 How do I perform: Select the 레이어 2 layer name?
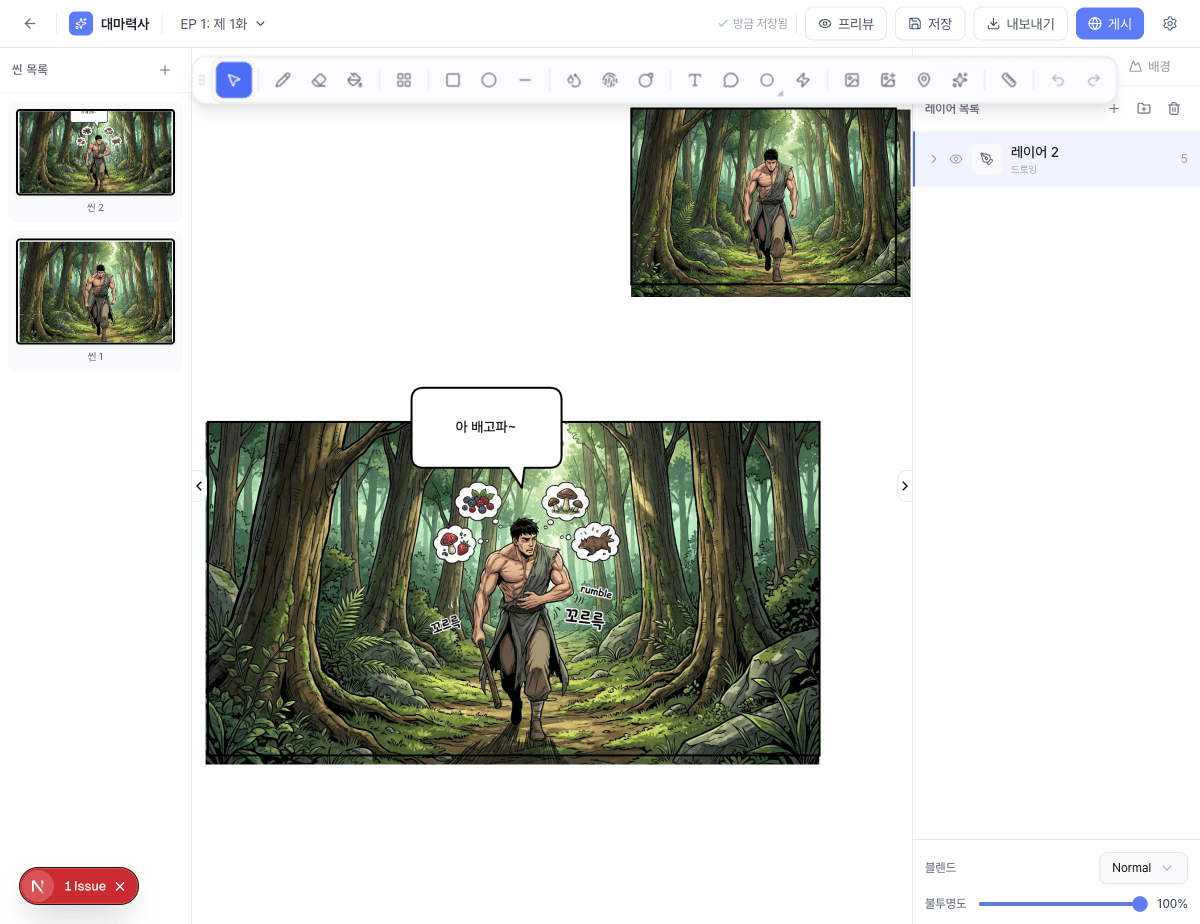(x=1035, y=152)
